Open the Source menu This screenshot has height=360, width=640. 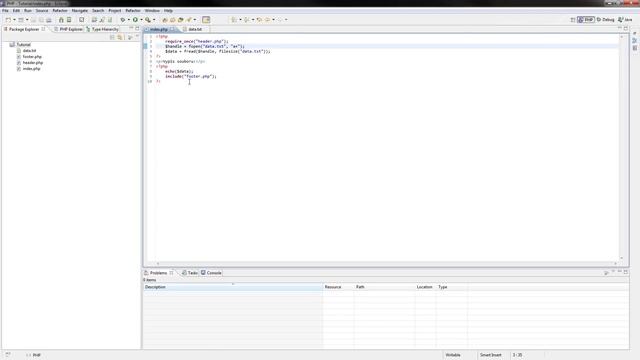click(42, 11)
